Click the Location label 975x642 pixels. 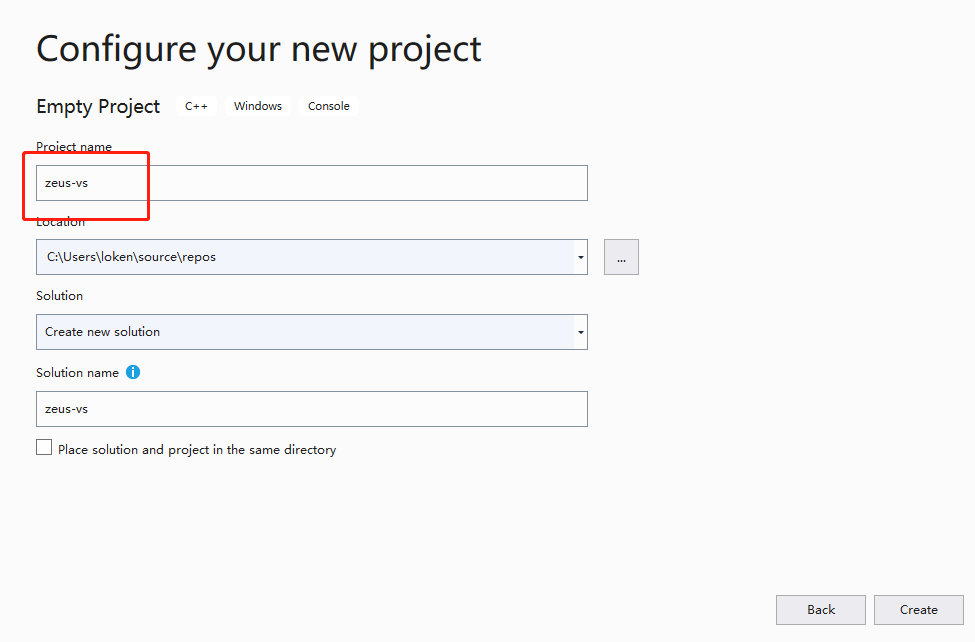tap(61, 222)
